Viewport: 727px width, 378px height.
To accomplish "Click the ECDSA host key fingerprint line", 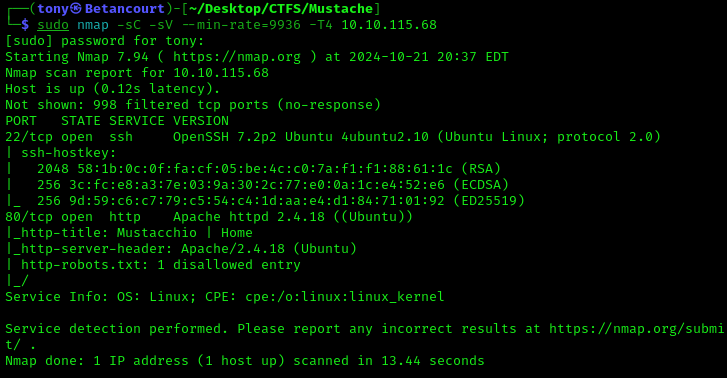I will 273,185.
